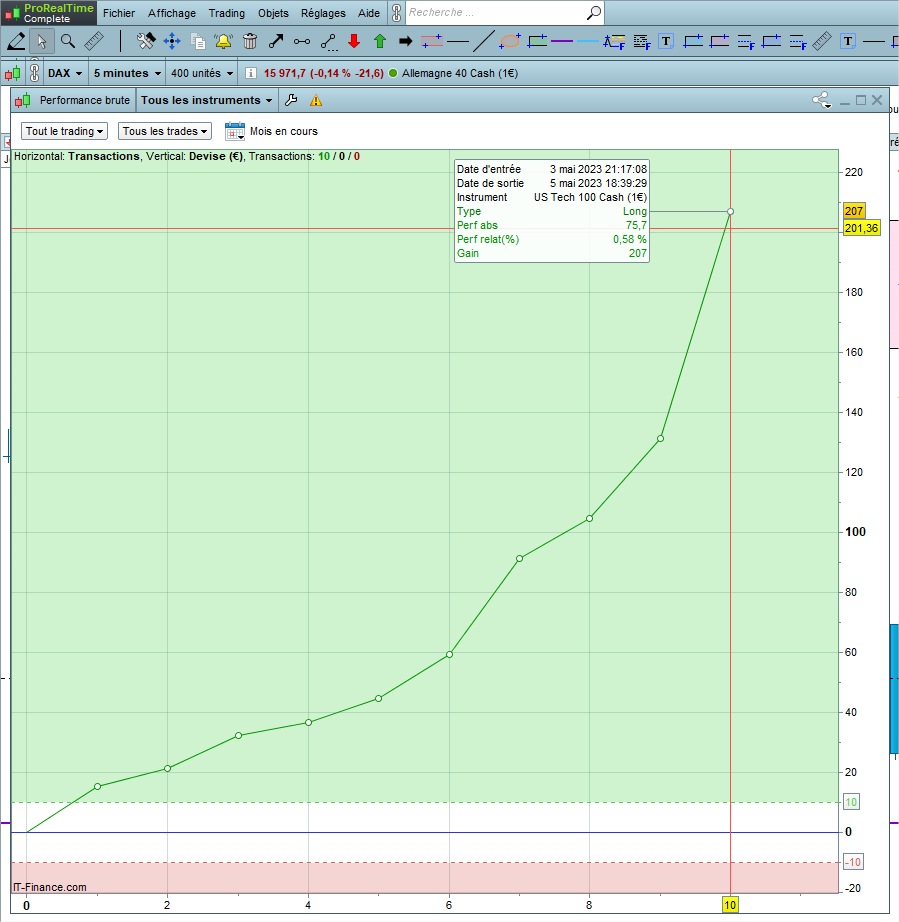Viewport: 899px width, 922px height.
Task: Toggle the chain link next to DAX
Action: 34,73
